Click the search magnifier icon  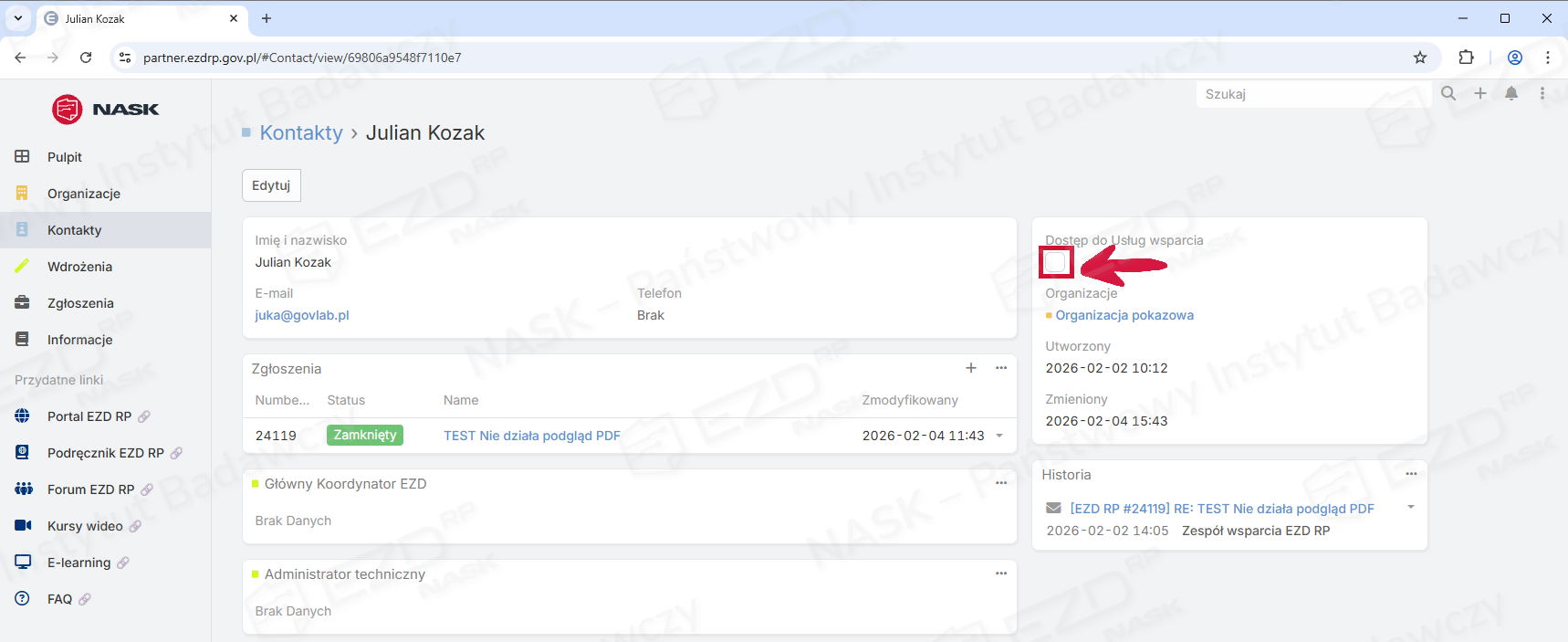(x=1448, y=93)
